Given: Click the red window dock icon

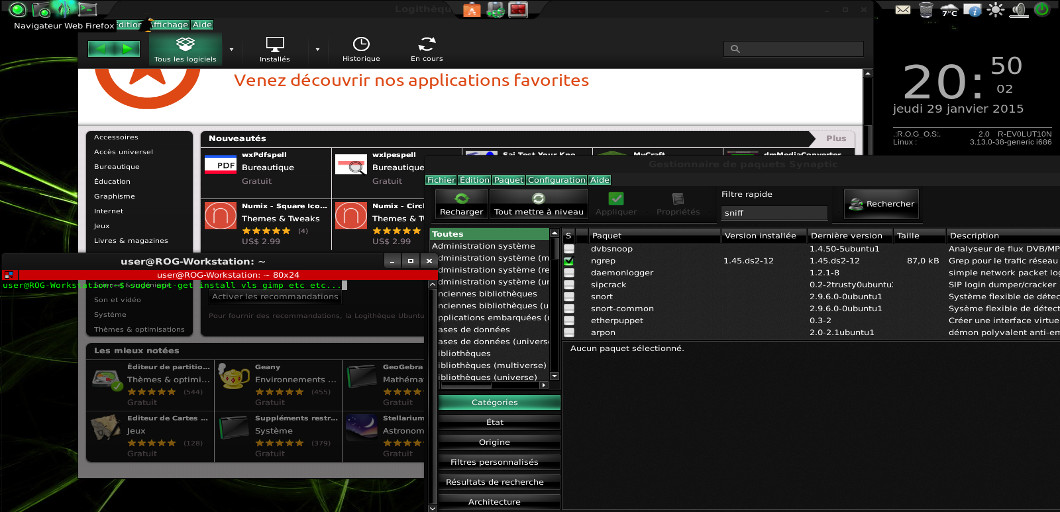Looking at the screenshot, I should coord(518,9).
